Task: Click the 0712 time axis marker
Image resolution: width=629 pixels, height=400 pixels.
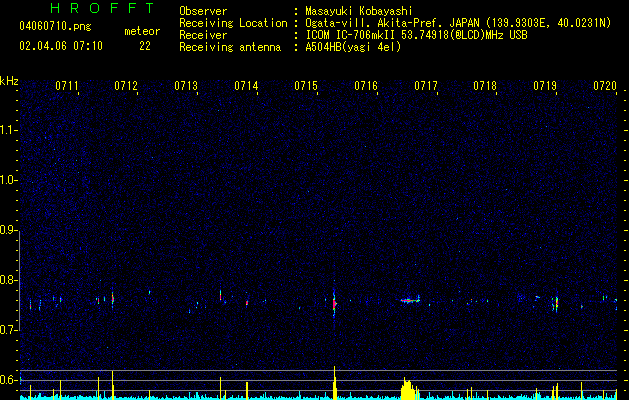Action: [126, 86]
